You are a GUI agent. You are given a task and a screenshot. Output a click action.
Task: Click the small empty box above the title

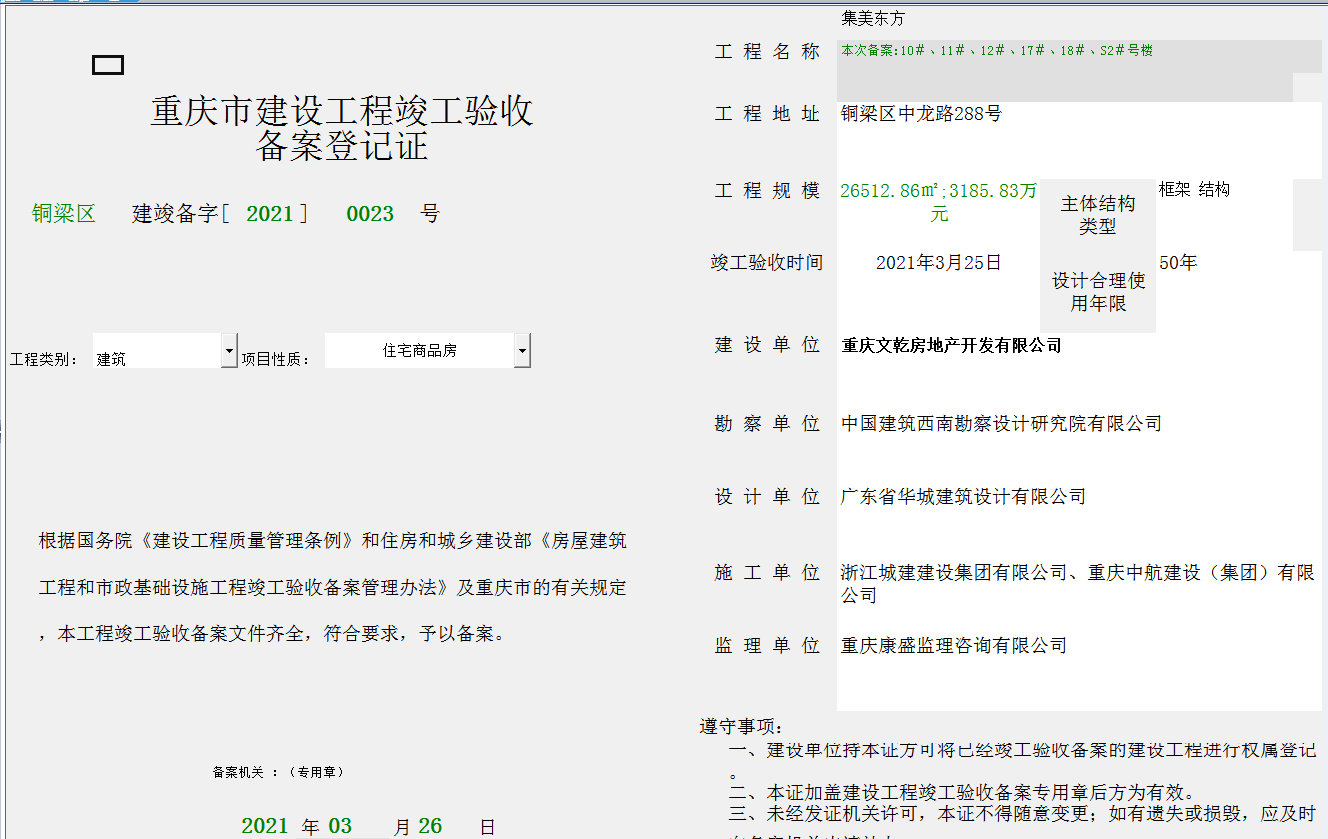click(108, 65)
